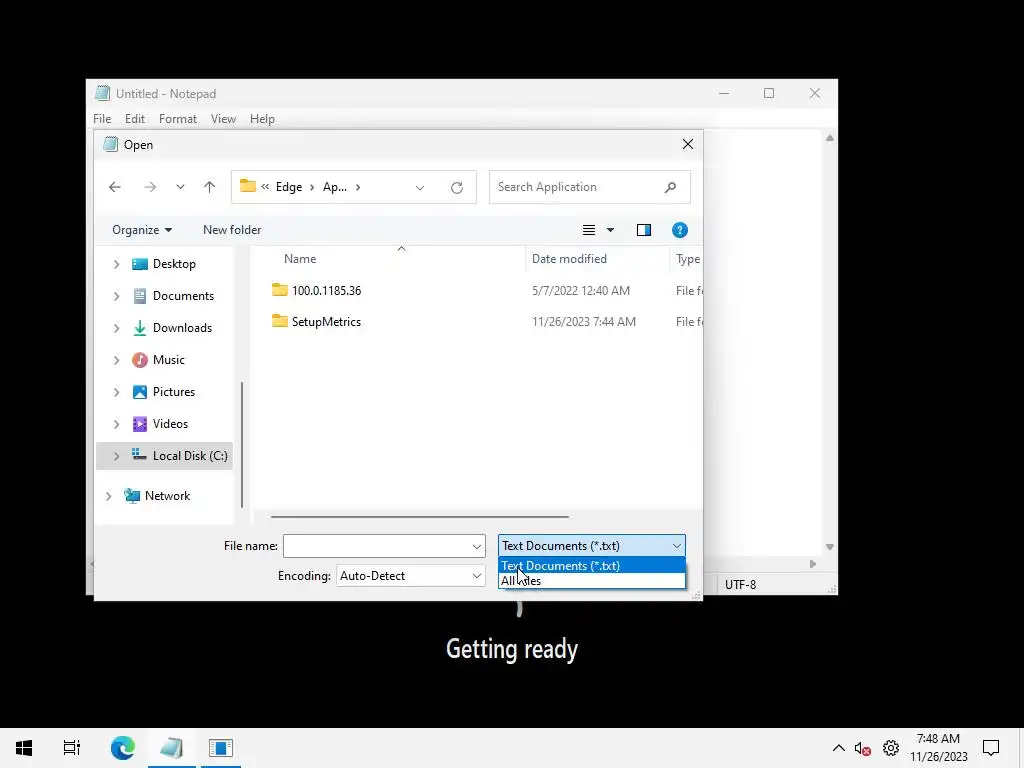
Task: Open Action Center notifications icon
Action: [991, 748]
